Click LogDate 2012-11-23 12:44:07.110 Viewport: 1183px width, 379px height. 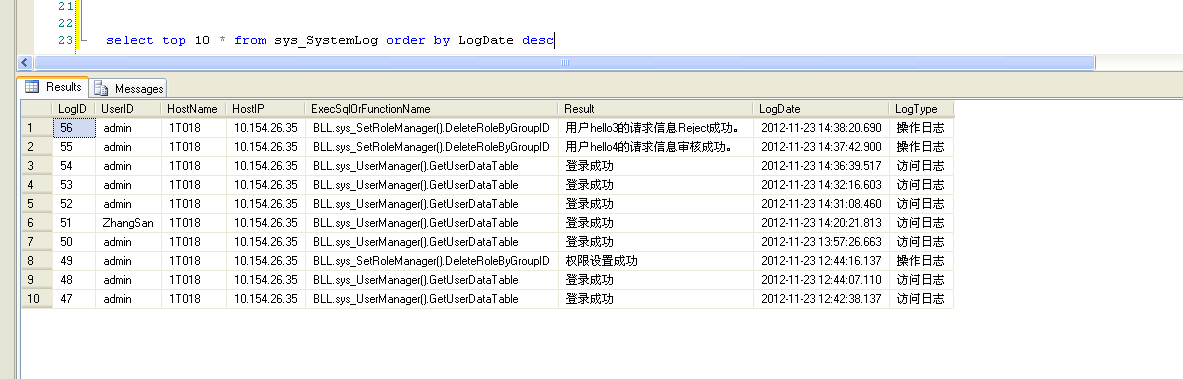(x=821, y=279)
